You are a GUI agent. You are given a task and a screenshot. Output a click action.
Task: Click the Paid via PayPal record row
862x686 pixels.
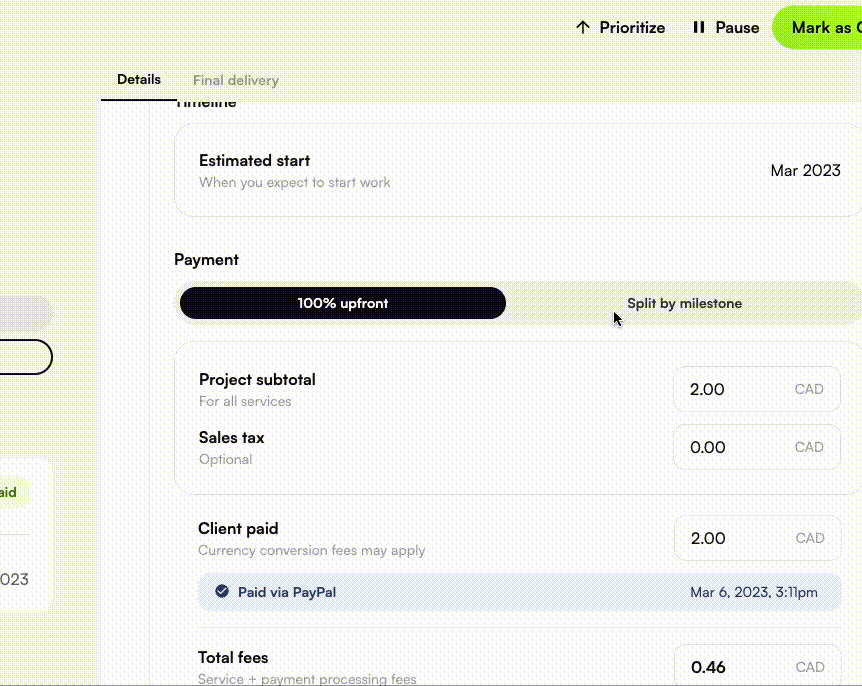pos(518,591)
